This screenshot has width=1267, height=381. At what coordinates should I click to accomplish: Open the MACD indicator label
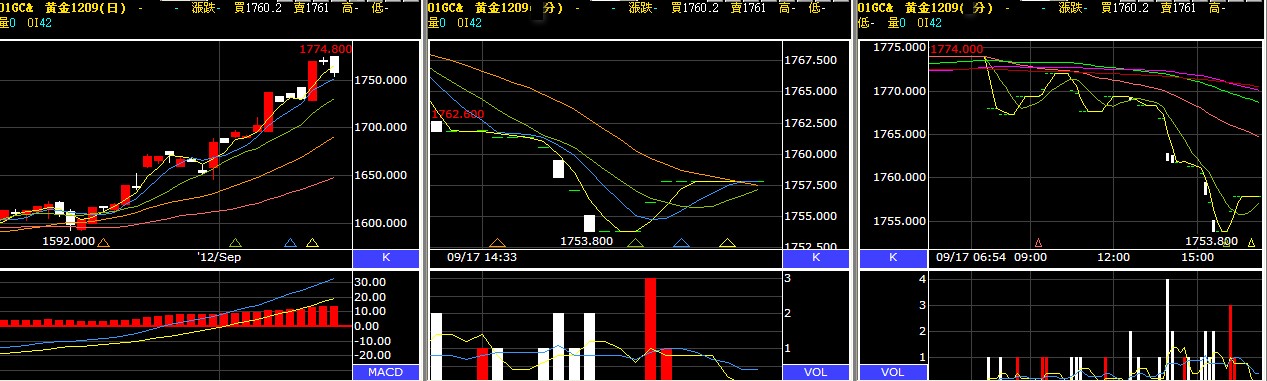(385, 373)
